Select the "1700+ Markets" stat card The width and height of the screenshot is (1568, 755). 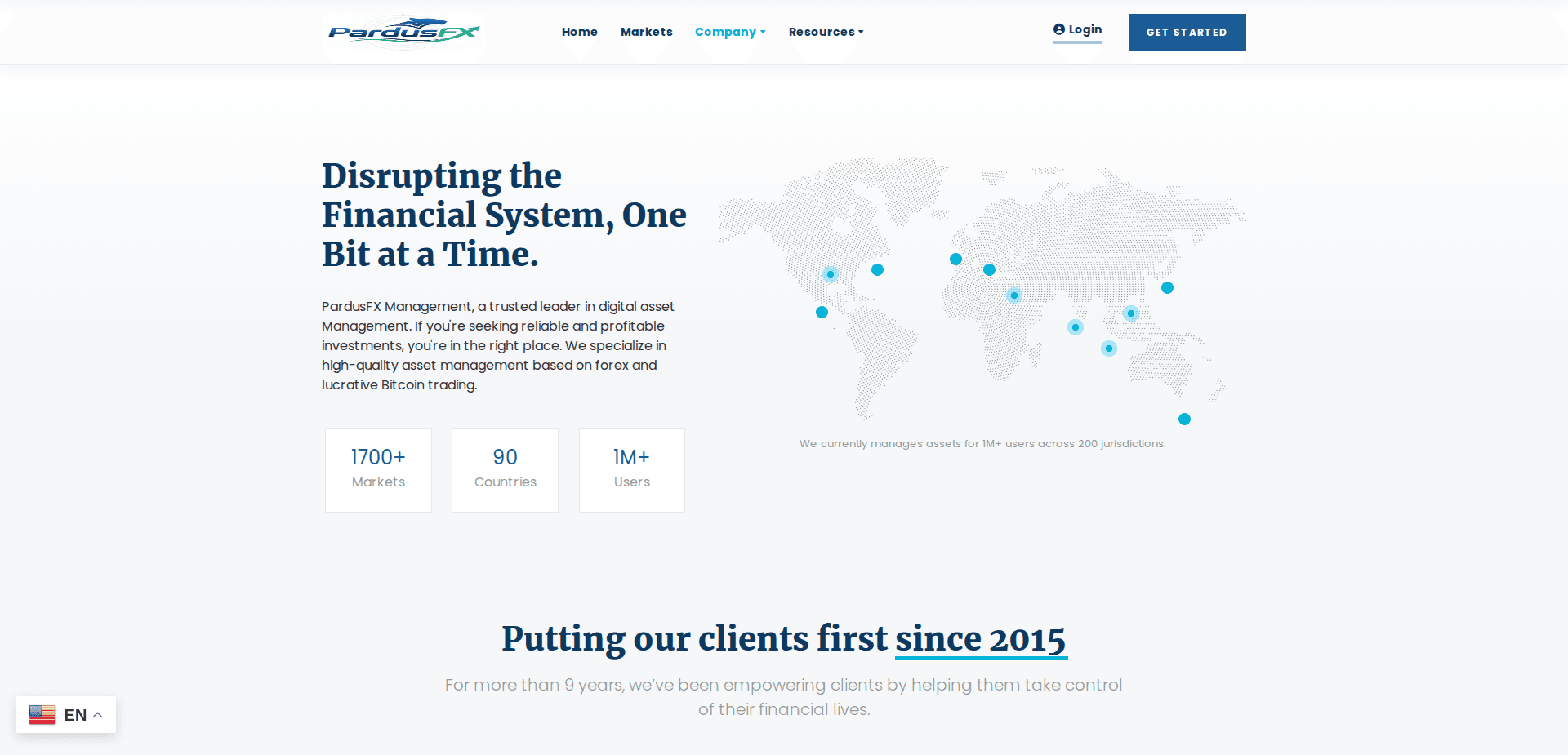(378, 469)
